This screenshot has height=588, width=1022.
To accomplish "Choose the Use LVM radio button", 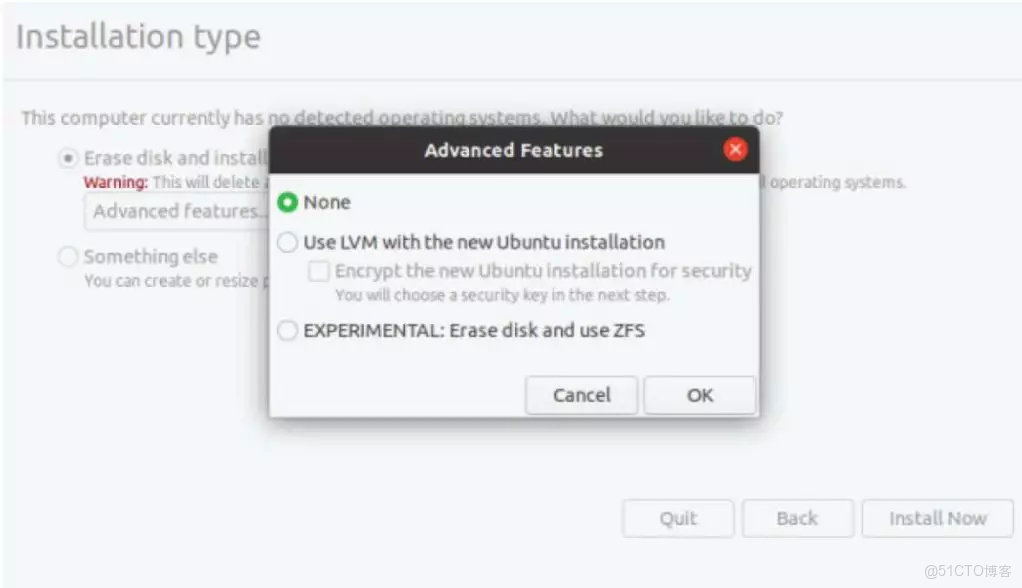I will point(288,242).
